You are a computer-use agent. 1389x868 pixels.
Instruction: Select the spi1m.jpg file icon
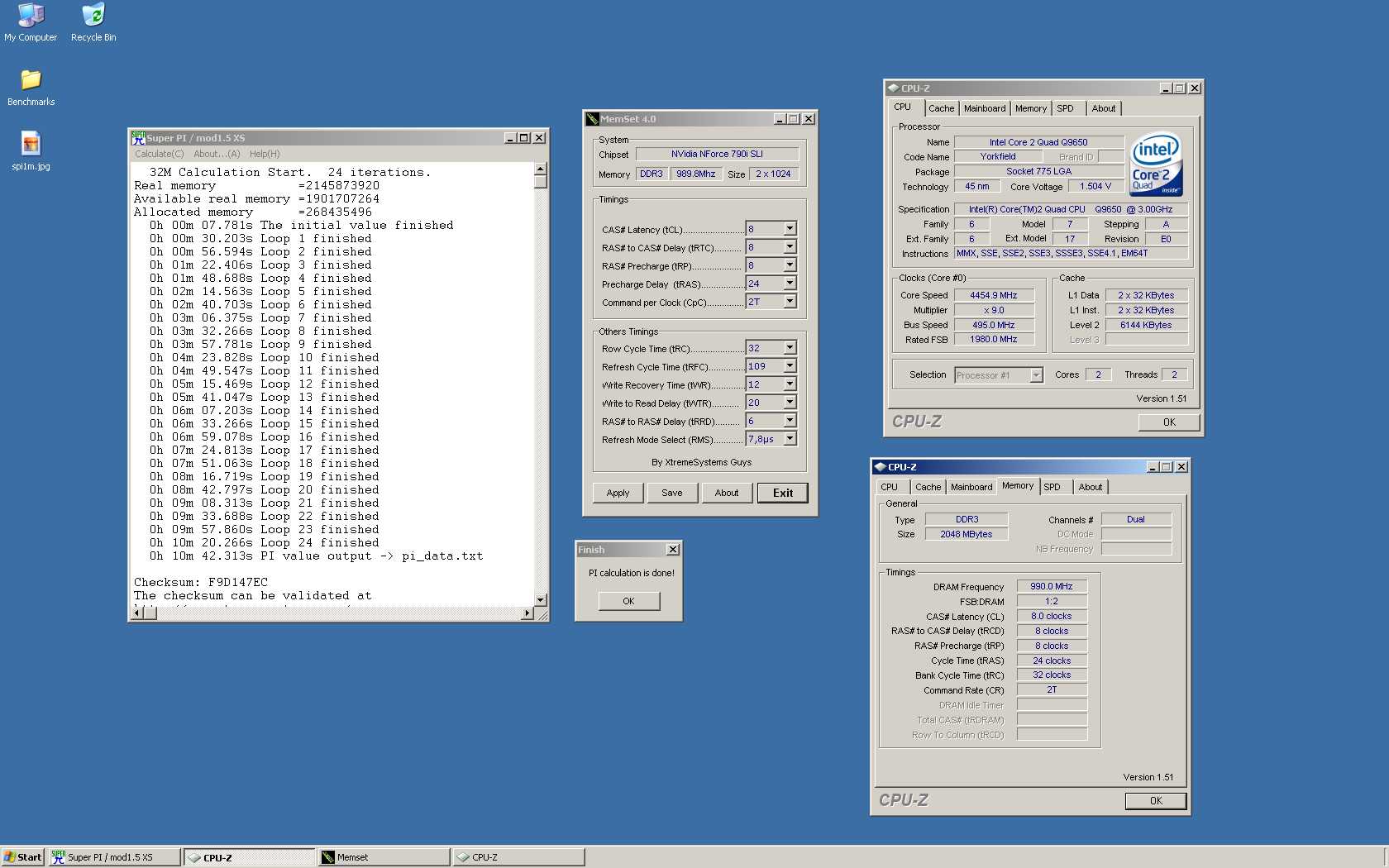[31, 151]
